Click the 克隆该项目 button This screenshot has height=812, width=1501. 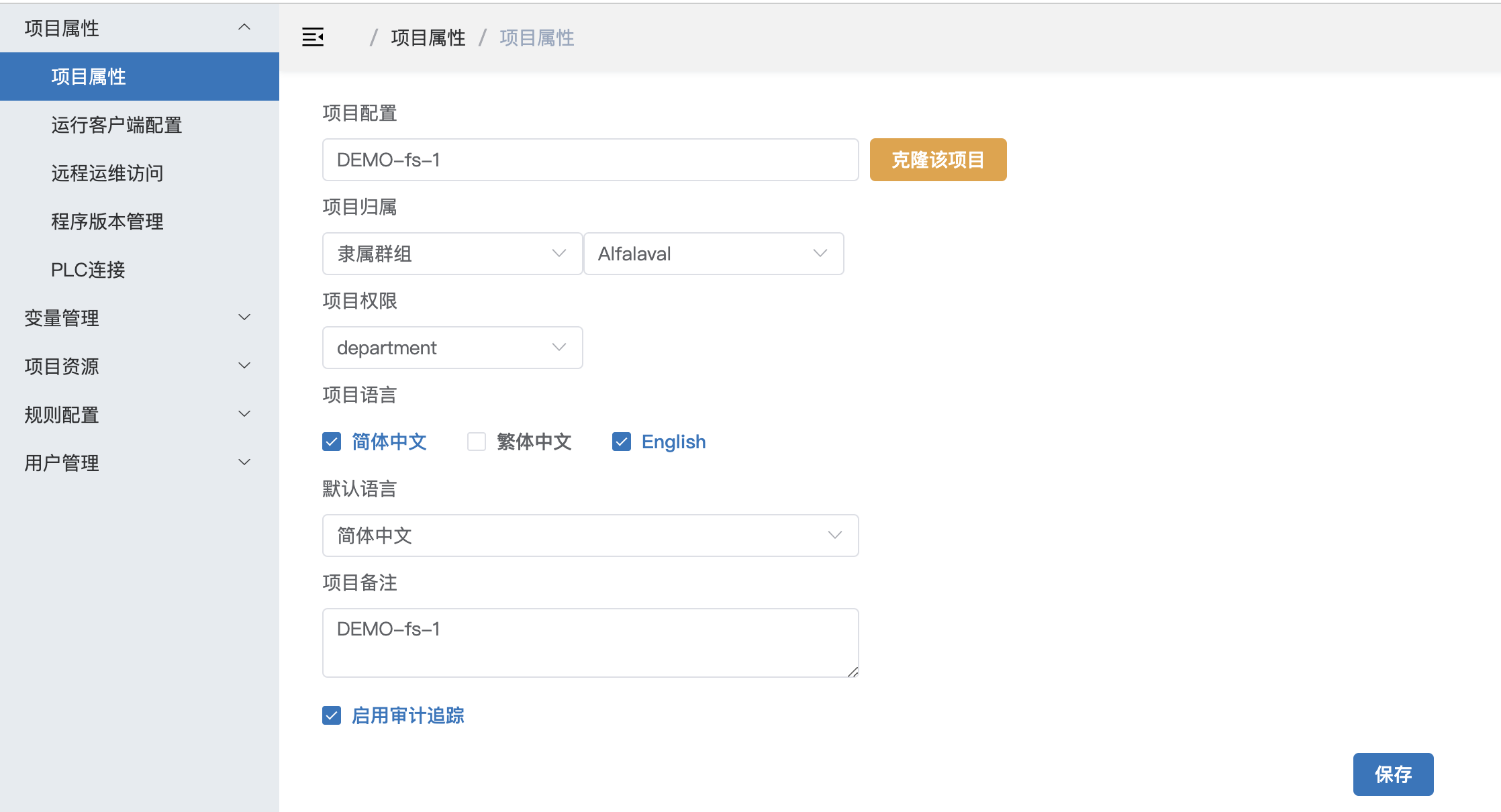click(938, 160)
